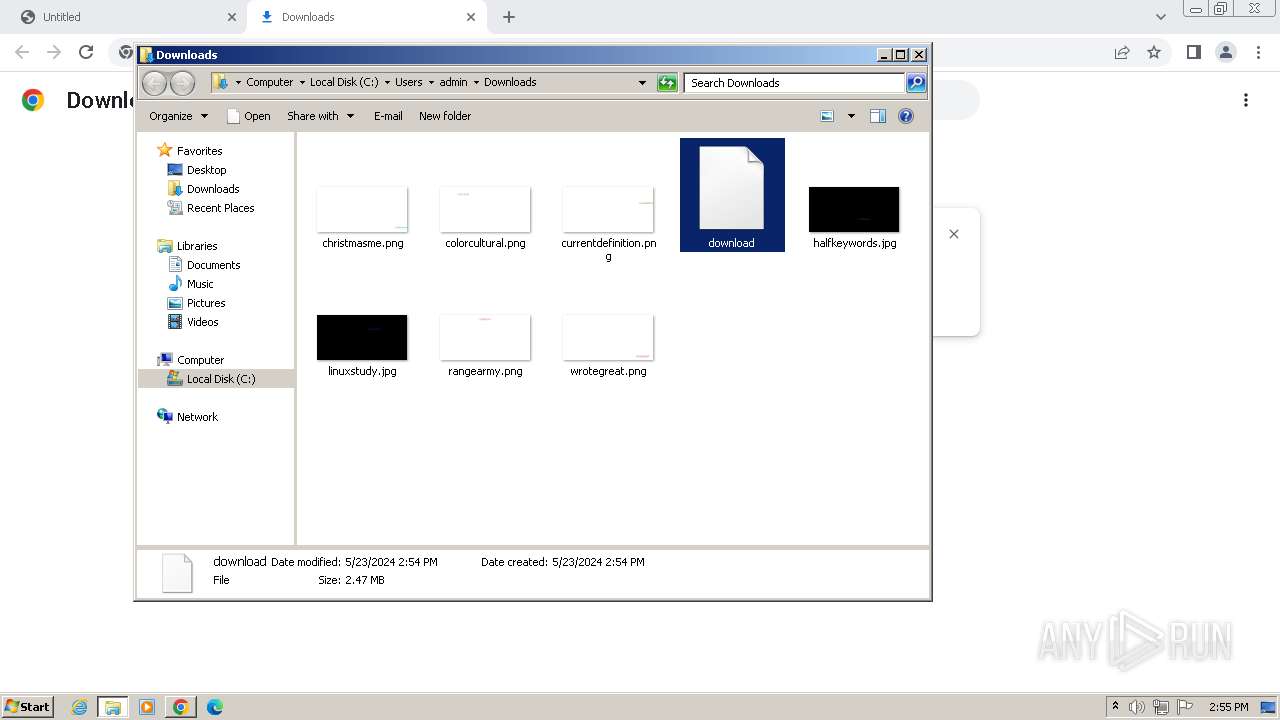This screenshot has height=720, width=1280.
Task: Click the Change your view icon
Action: pos(827,116)
